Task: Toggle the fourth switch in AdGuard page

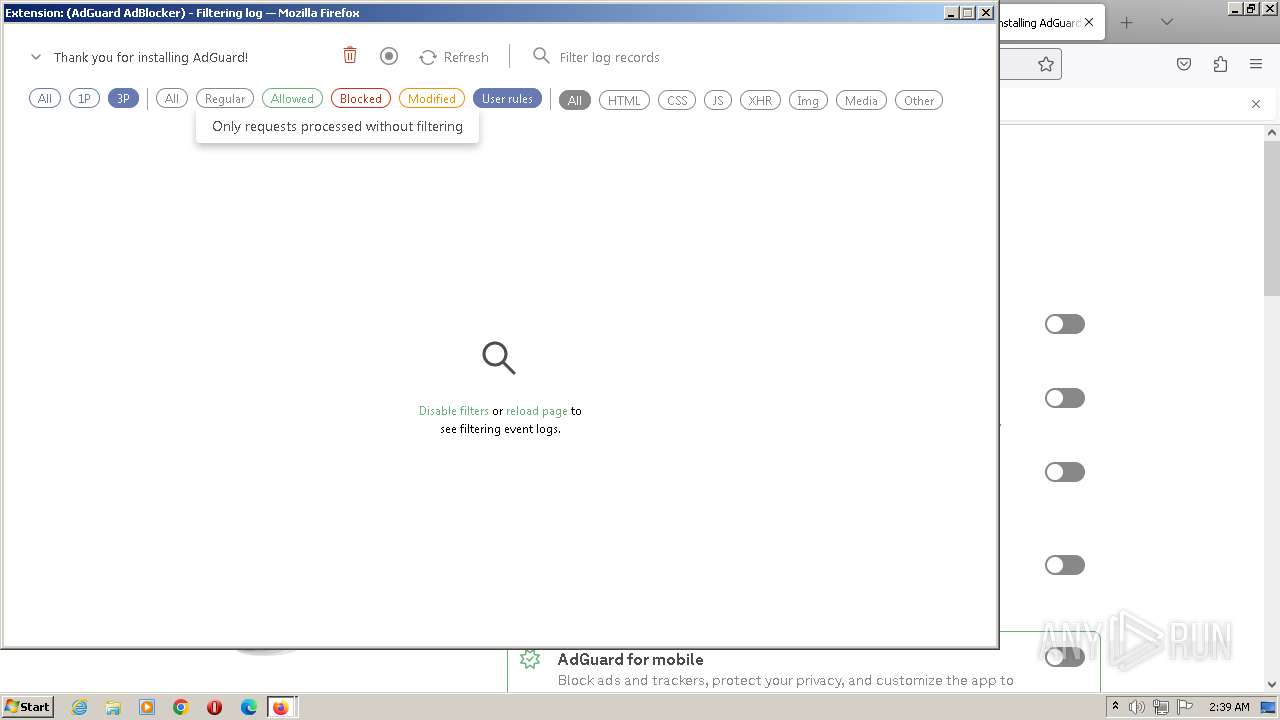Action: tap(1065, 565)
